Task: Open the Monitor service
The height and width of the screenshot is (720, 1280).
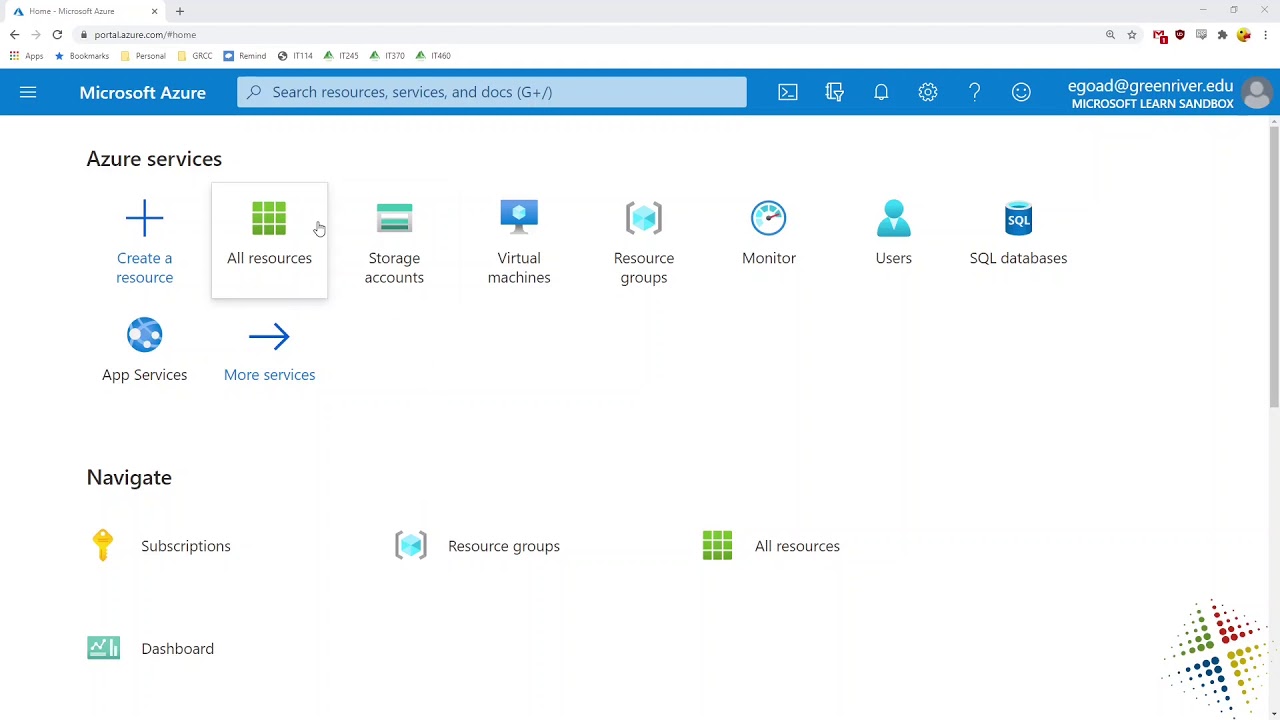Action: (769, 233)
